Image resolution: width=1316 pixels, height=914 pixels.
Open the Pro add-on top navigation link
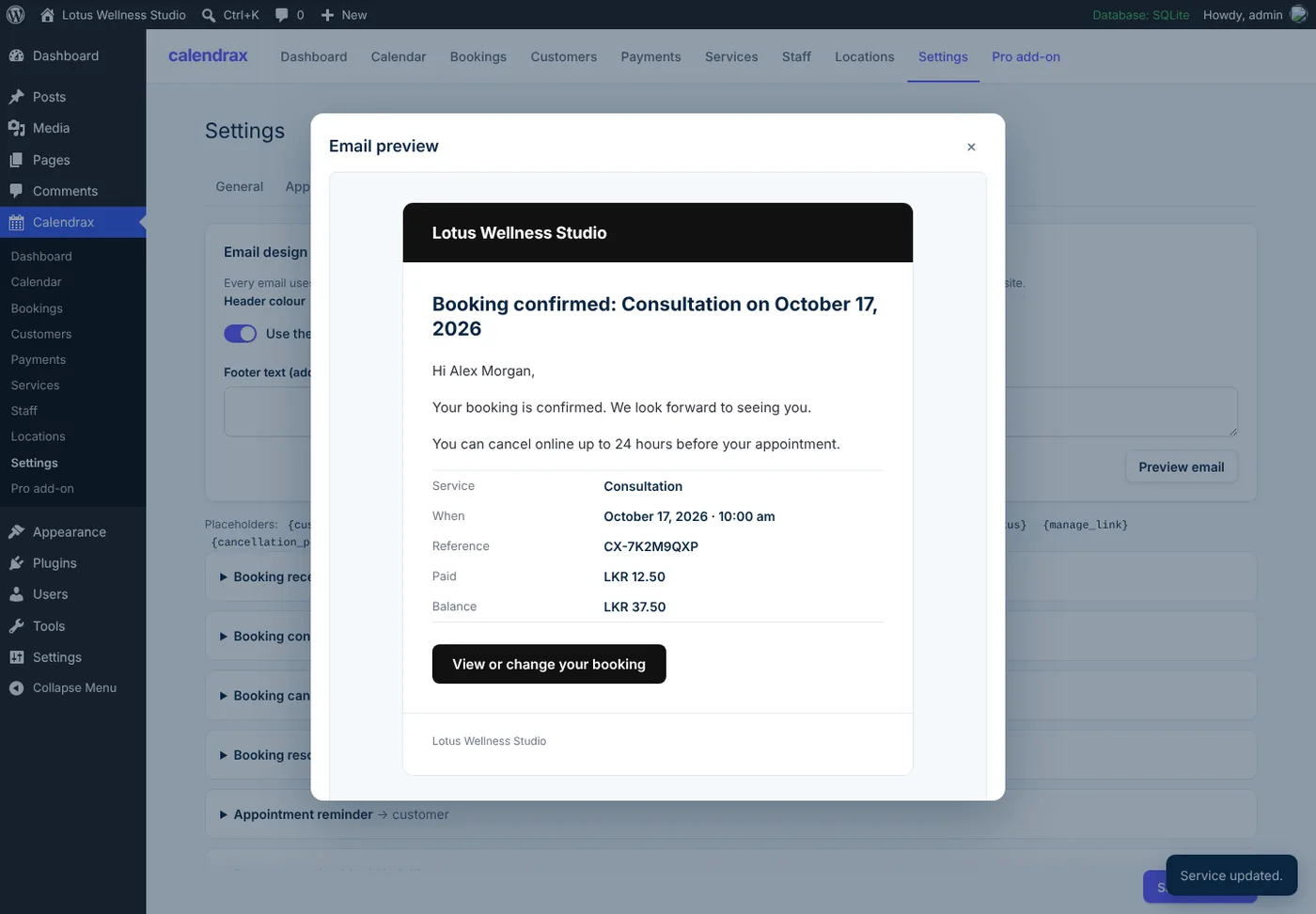coord(1026,56)
